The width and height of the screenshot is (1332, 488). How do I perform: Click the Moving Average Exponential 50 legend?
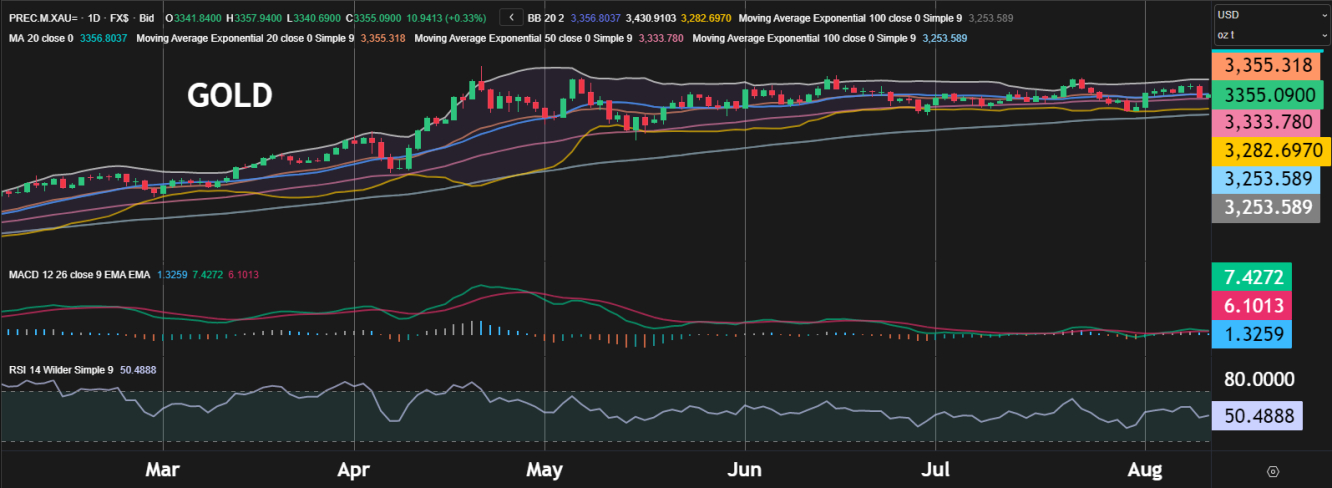[x=522, y=38]
